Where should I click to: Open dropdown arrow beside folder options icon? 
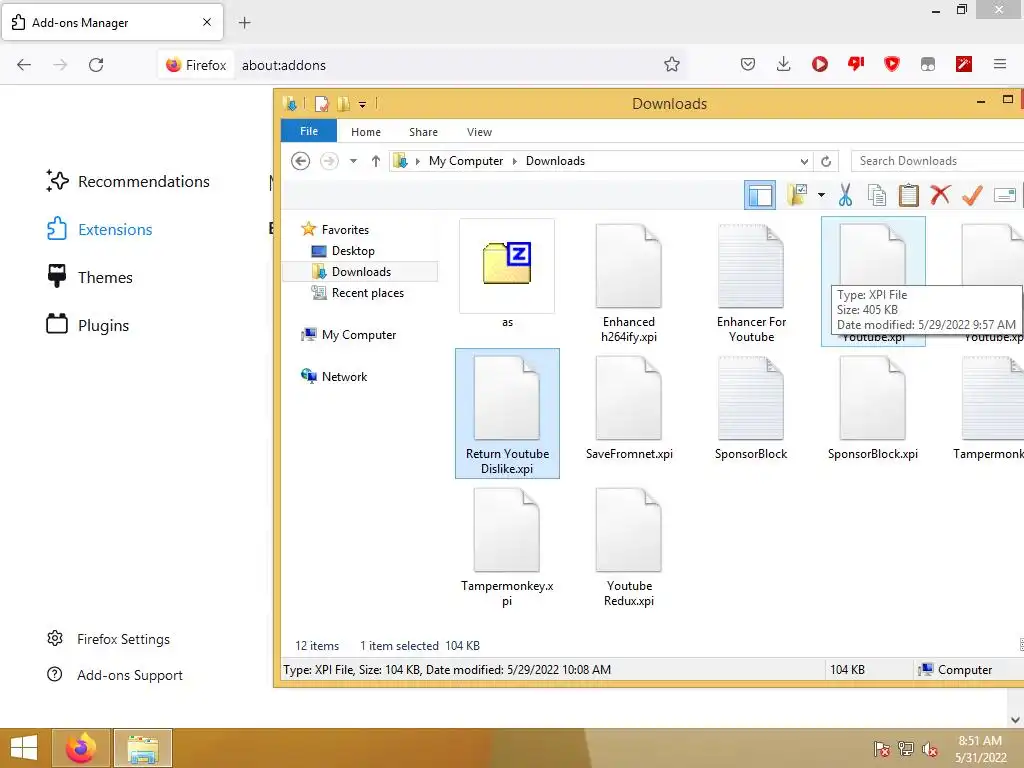(x=821, y=195)
